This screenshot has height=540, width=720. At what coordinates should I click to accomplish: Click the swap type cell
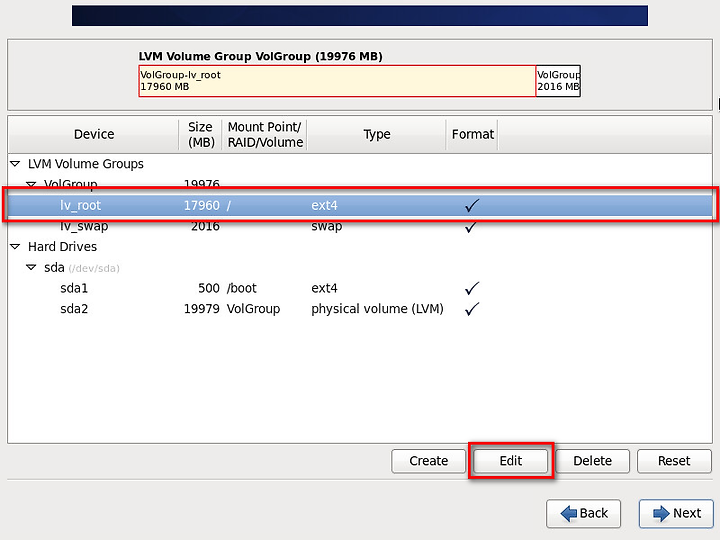pyautogui.click(x=326, y=226)
